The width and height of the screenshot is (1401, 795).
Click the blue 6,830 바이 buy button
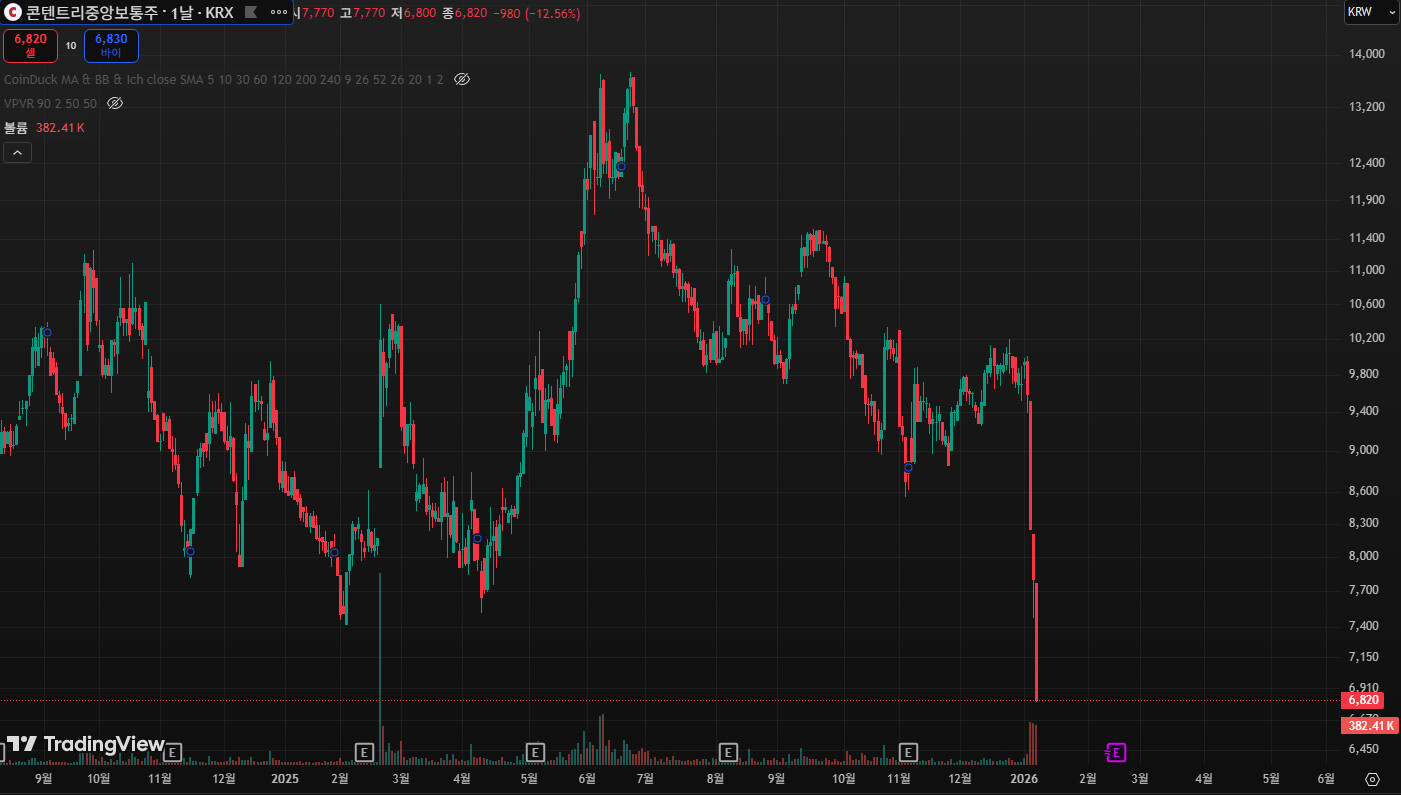[x=111, y=46]
